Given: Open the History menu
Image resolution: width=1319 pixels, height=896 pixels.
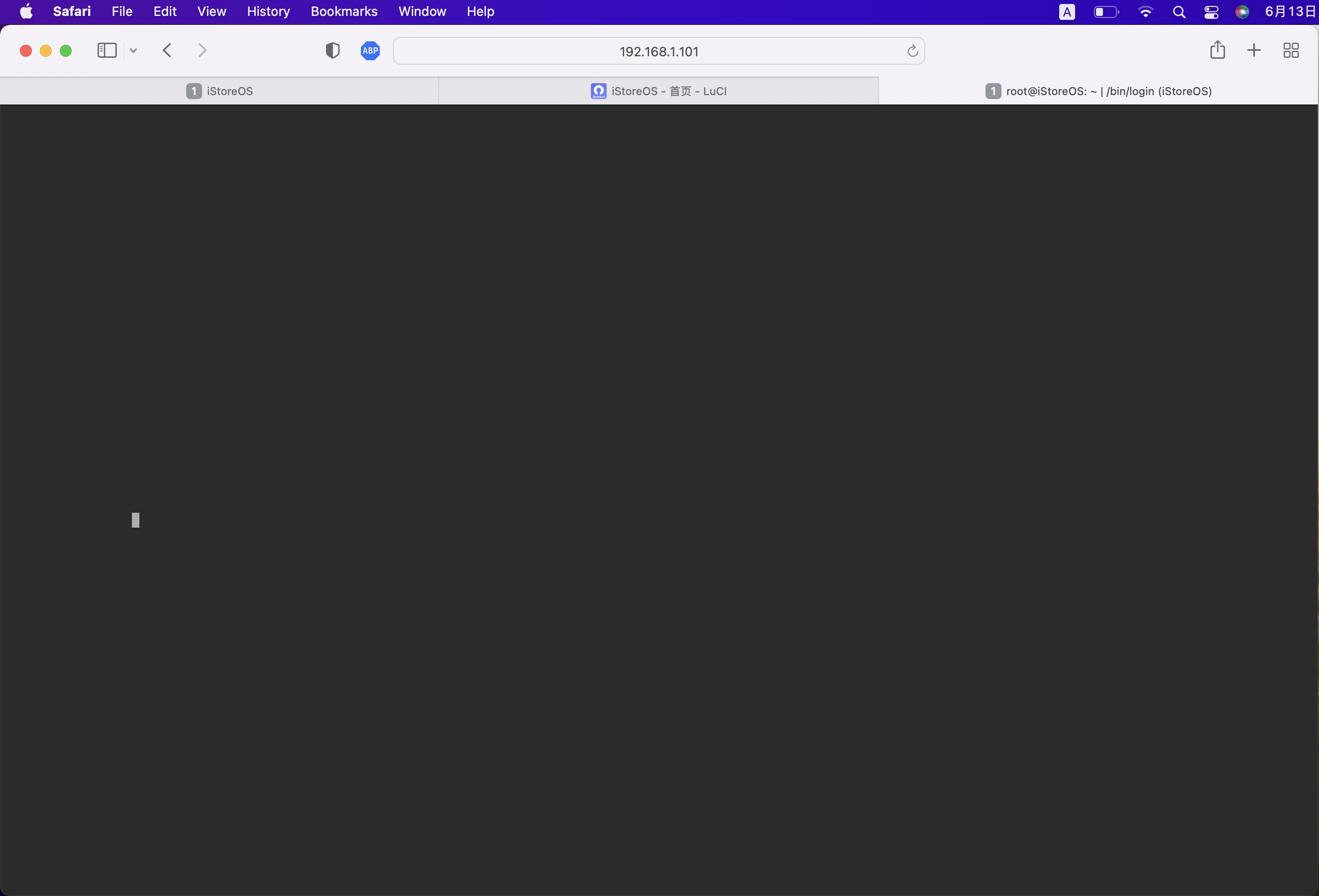Looking at the screenshot, I should [268, 11].
